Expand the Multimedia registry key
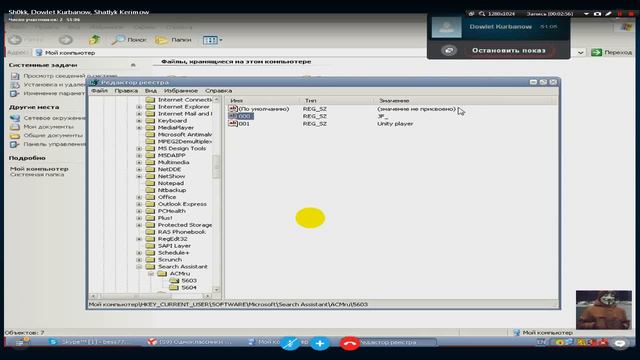The height and width of the screenshot is (360, 640). (139, 162)
